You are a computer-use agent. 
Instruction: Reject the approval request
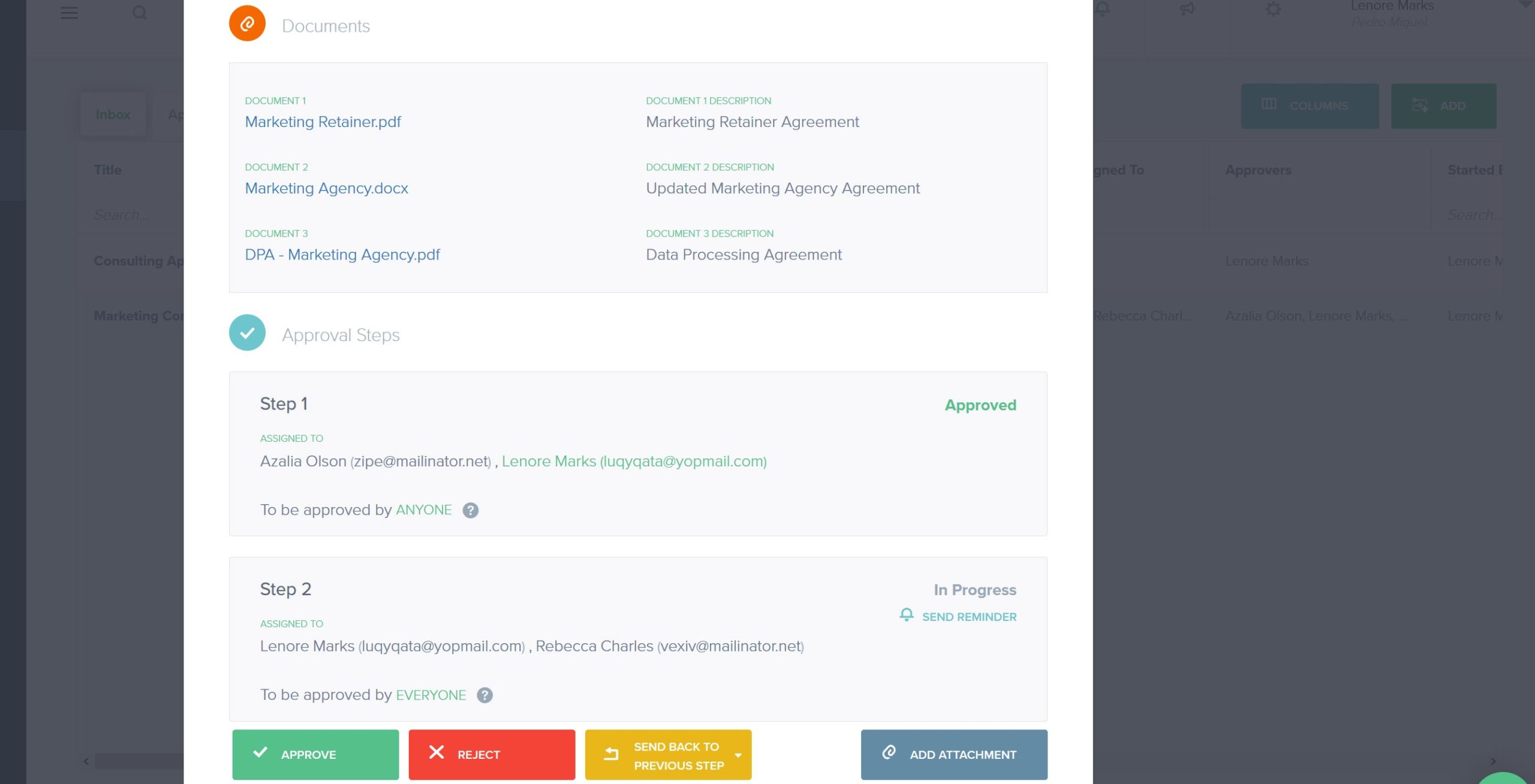click(x=492, y=755)
